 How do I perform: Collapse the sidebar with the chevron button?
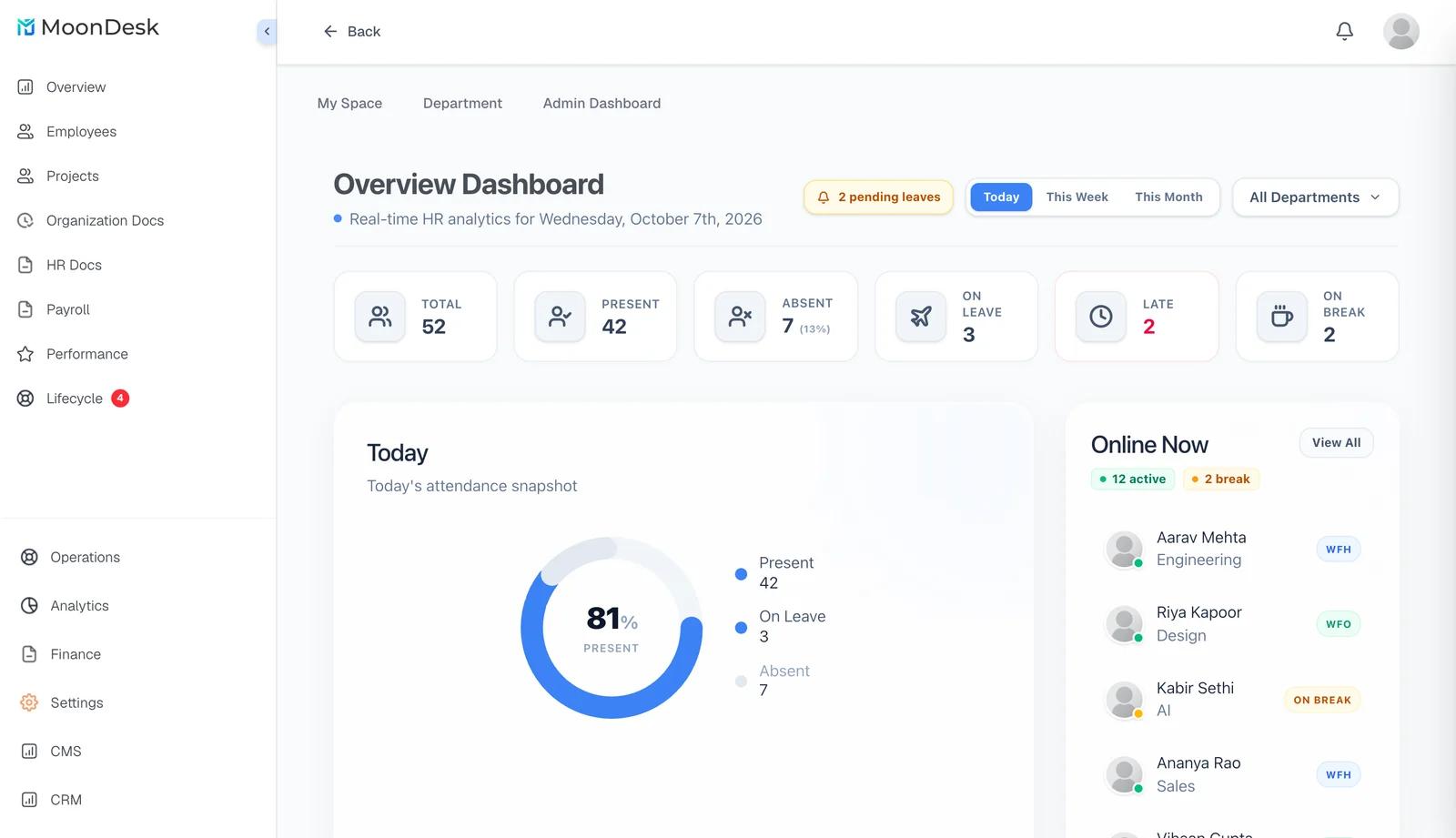267,32
